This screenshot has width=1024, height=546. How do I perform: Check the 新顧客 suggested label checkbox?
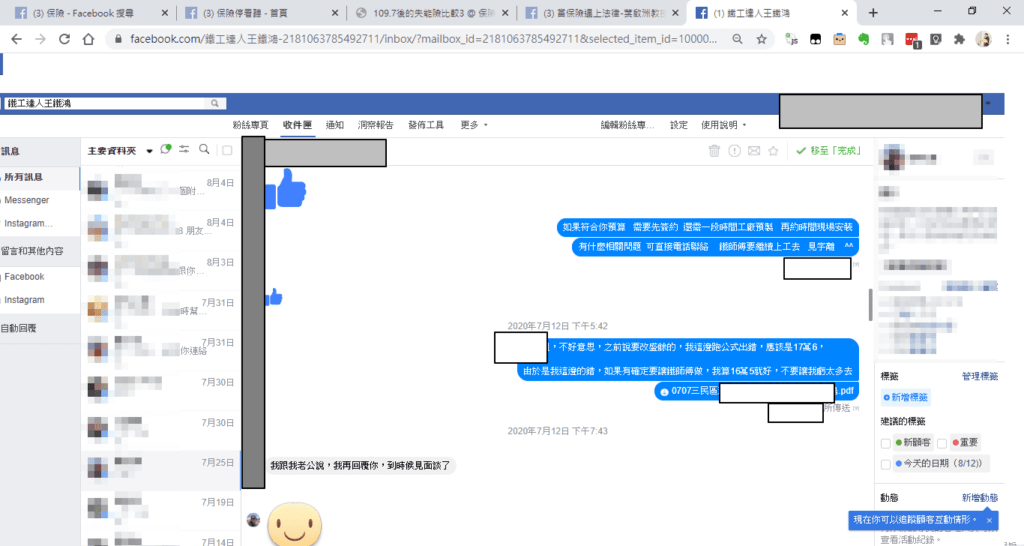coord(886,442)
